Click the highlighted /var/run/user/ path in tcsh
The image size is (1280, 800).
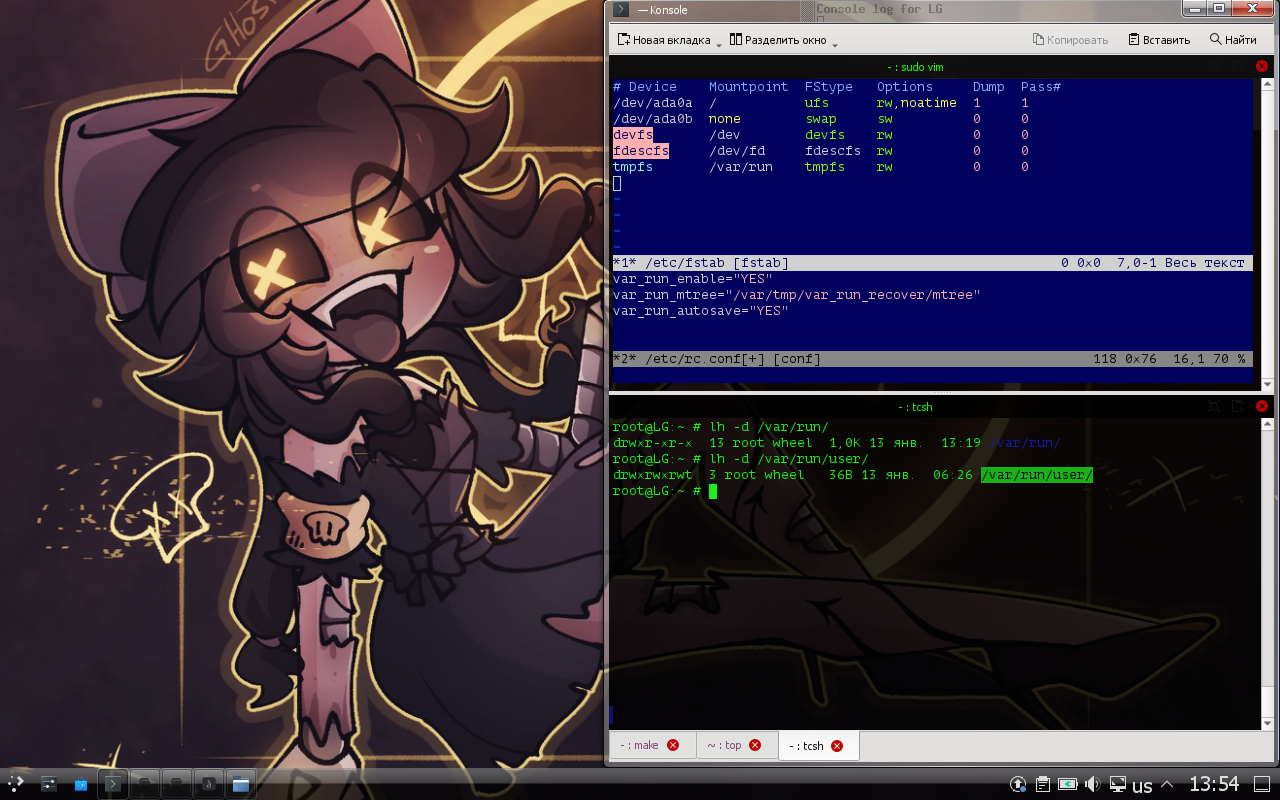[x=1037, y=475]
